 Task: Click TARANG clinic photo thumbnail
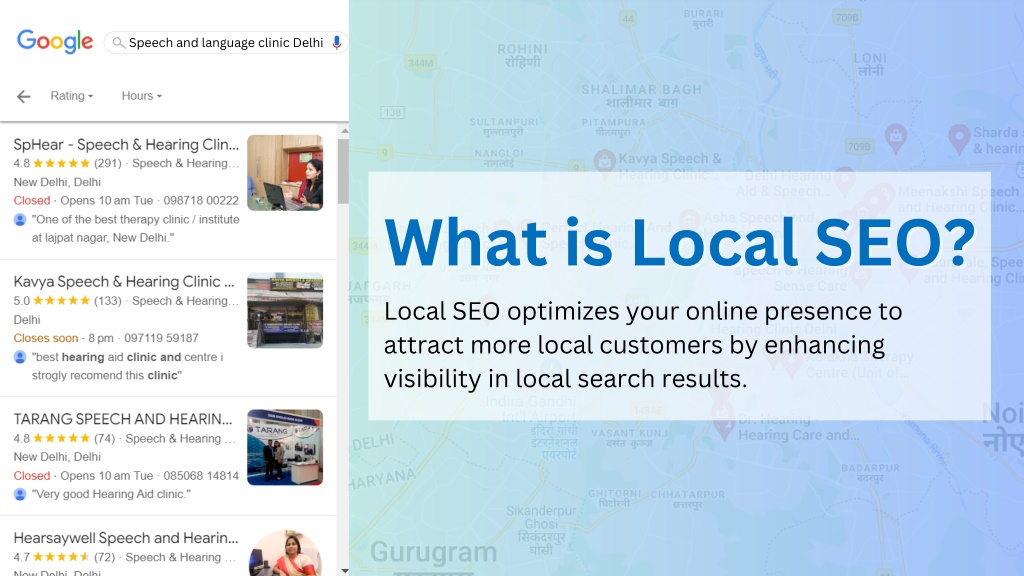[285, 447]
